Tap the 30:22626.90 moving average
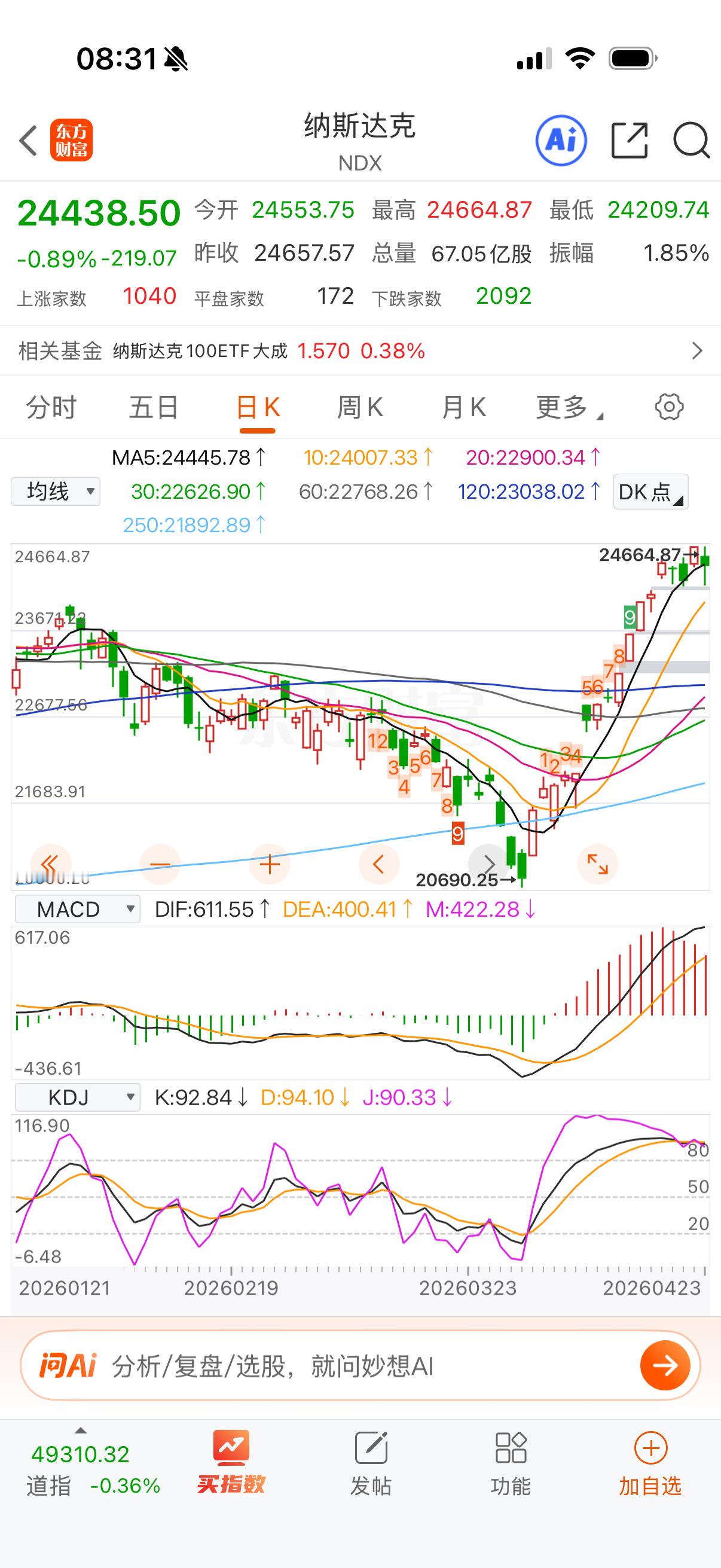This screenshot has width=721, height=1568. [199, 491]
